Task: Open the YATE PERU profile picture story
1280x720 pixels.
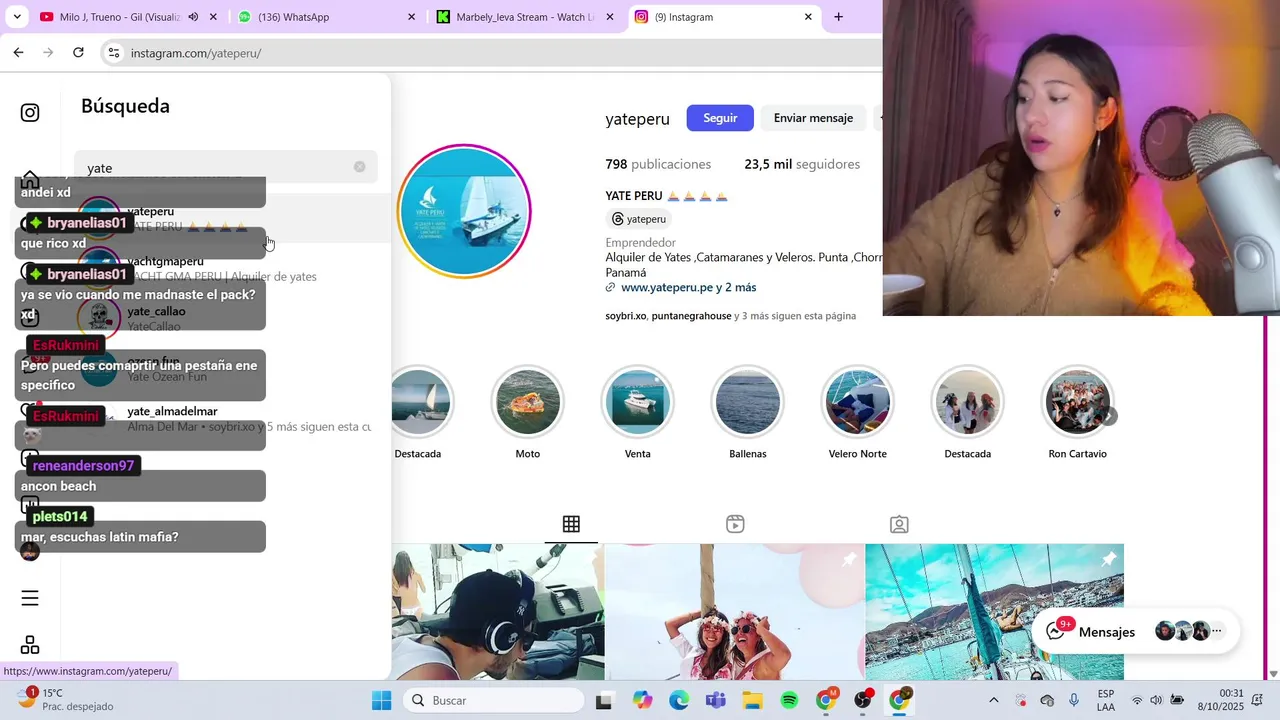Action: point(464,211)
